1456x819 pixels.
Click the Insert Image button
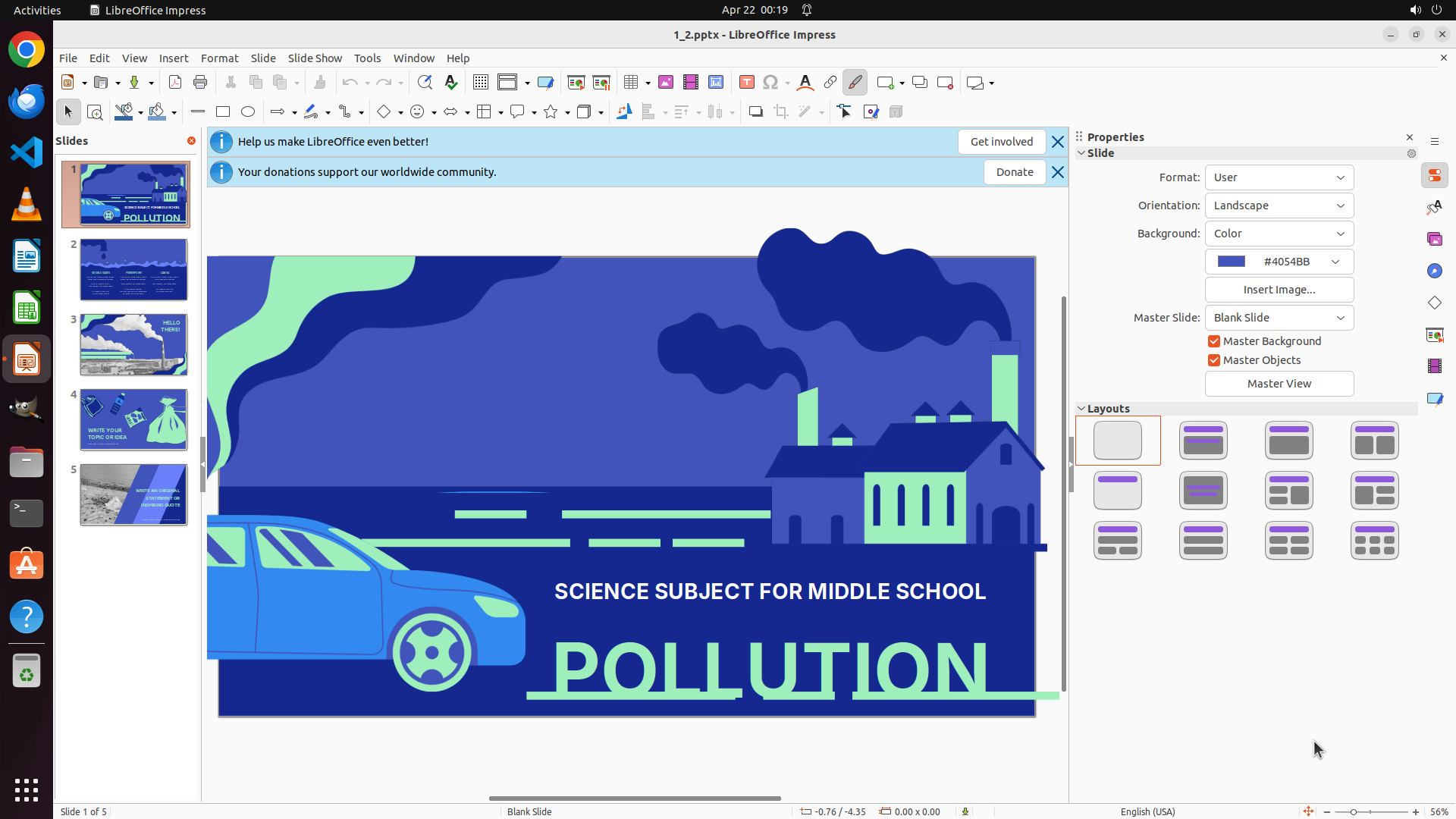point(1279,290)
